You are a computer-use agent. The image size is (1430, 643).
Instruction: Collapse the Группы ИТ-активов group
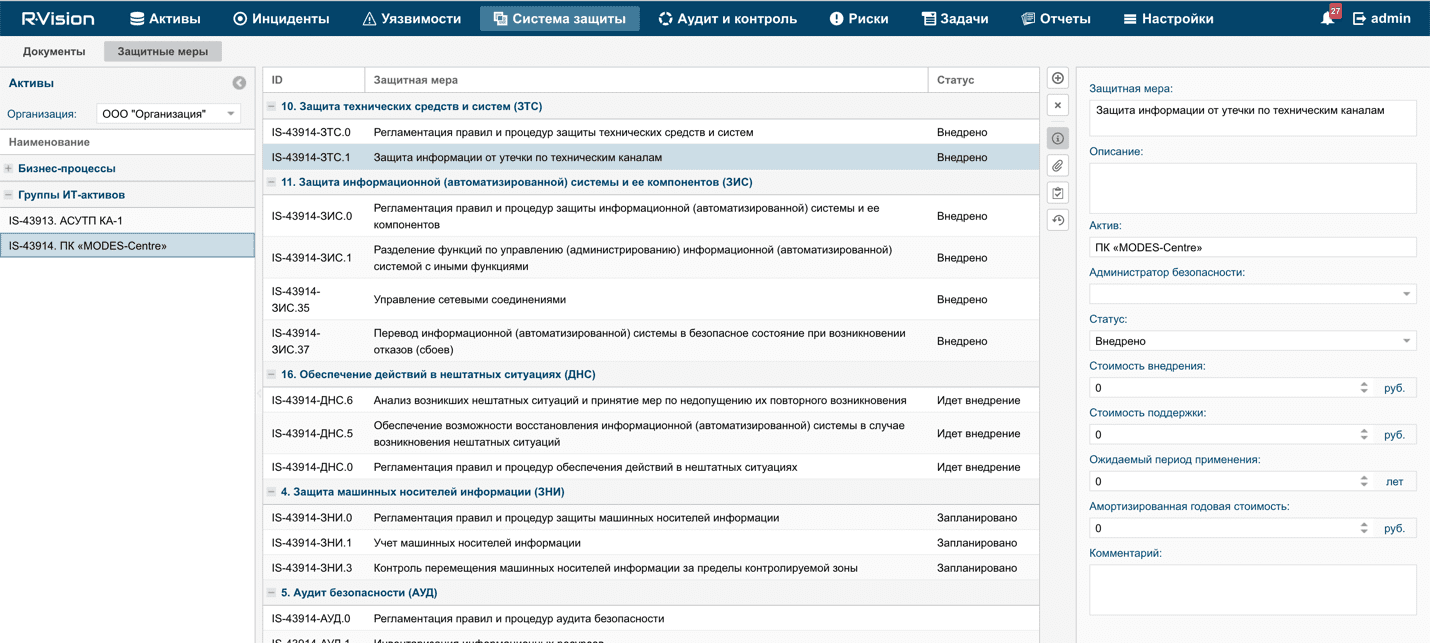(9, 195)
